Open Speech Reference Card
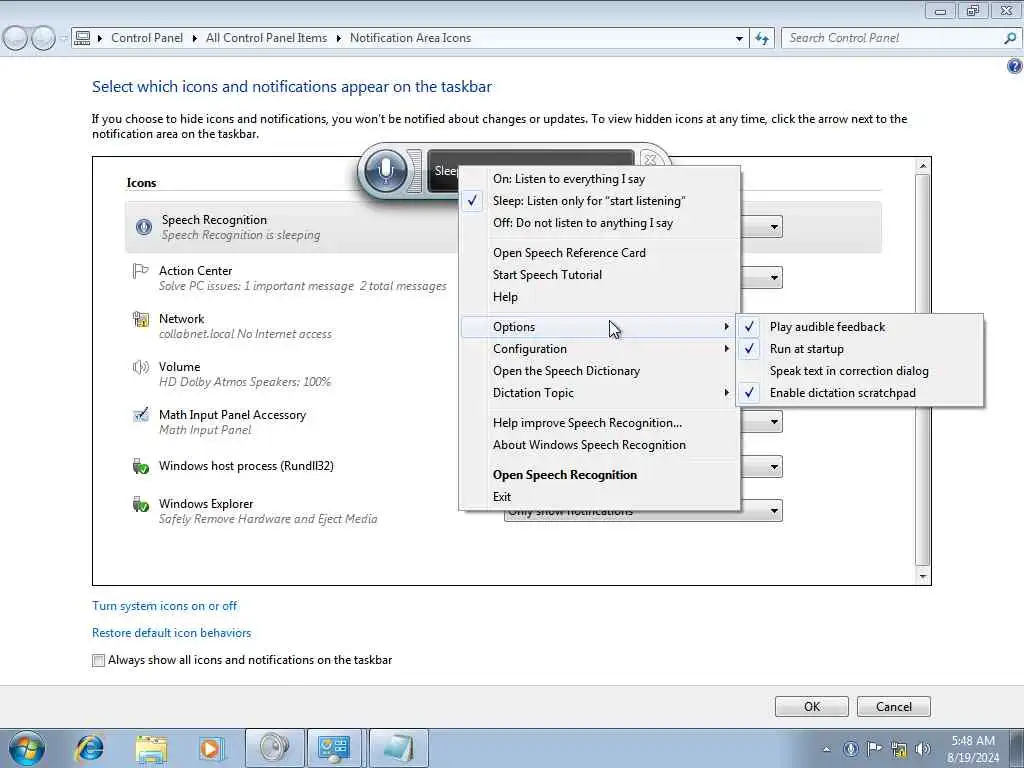The height and width of the screenshot is (768, 1024). tap(600, 253)
